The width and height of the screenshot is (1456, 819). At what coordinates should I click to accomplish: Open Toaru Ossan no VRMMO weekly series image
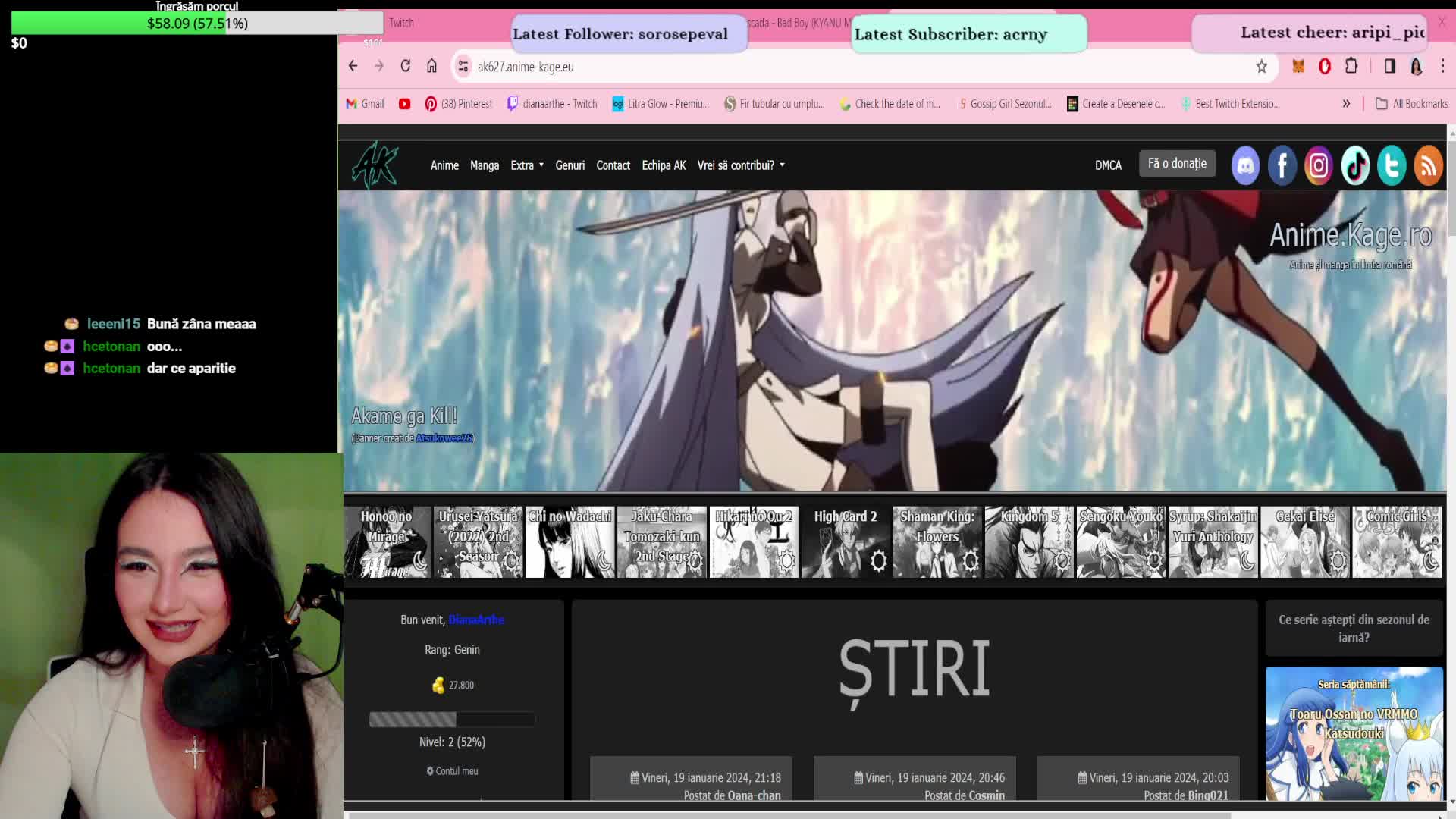(1354, 733)
